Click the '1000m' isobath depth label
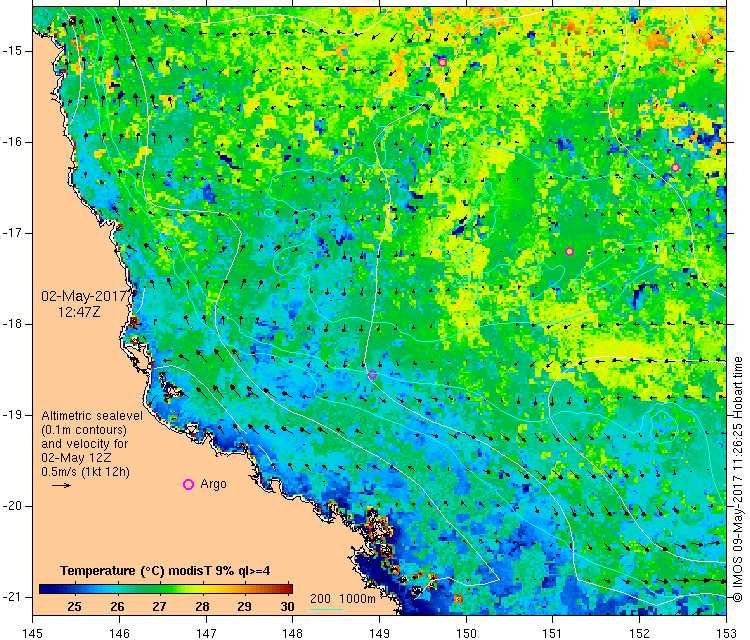Image resolution: width=750 pixels, height=640 pixels. tap(357, 599)
